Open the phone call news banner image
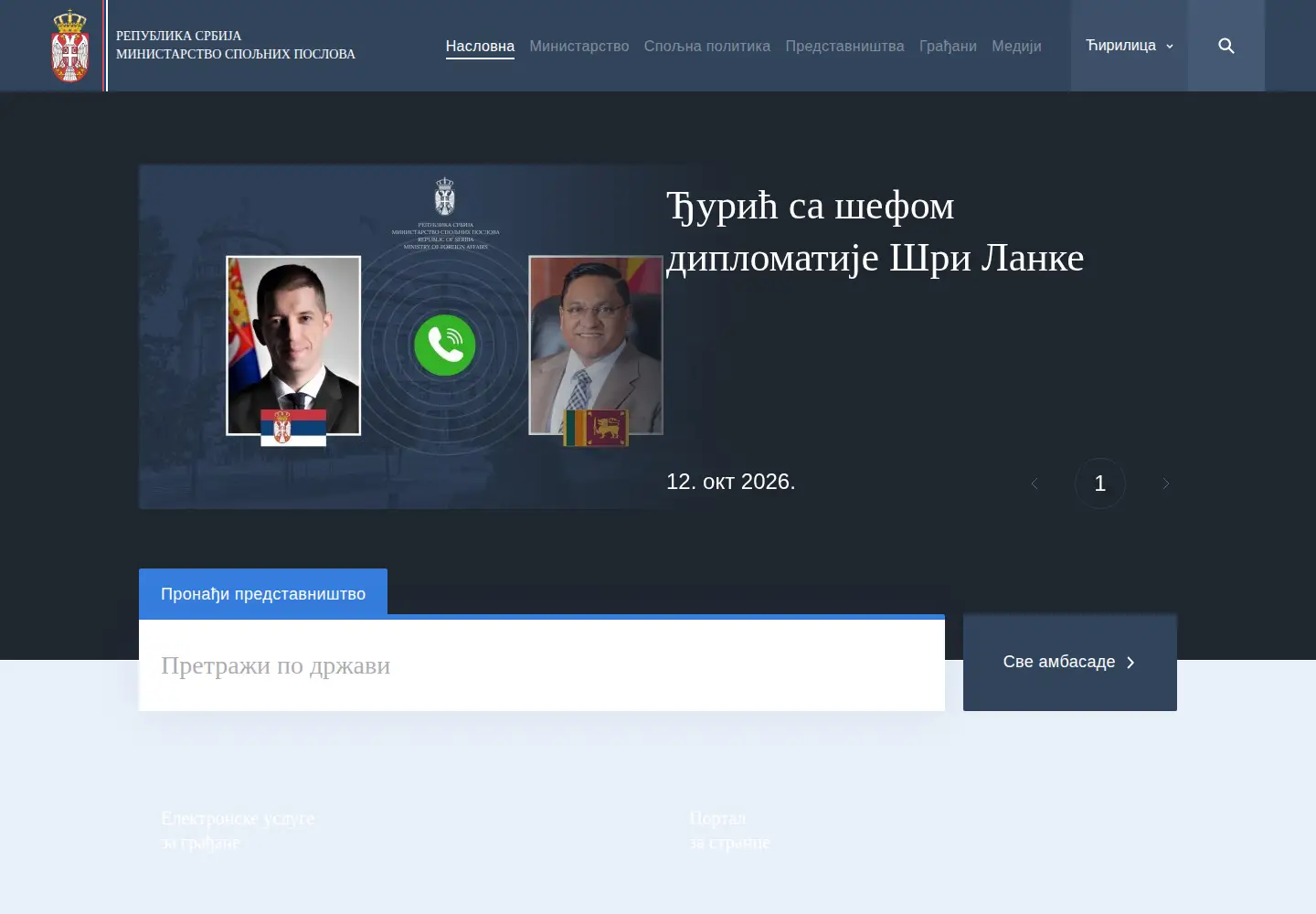 click(402, 336)
